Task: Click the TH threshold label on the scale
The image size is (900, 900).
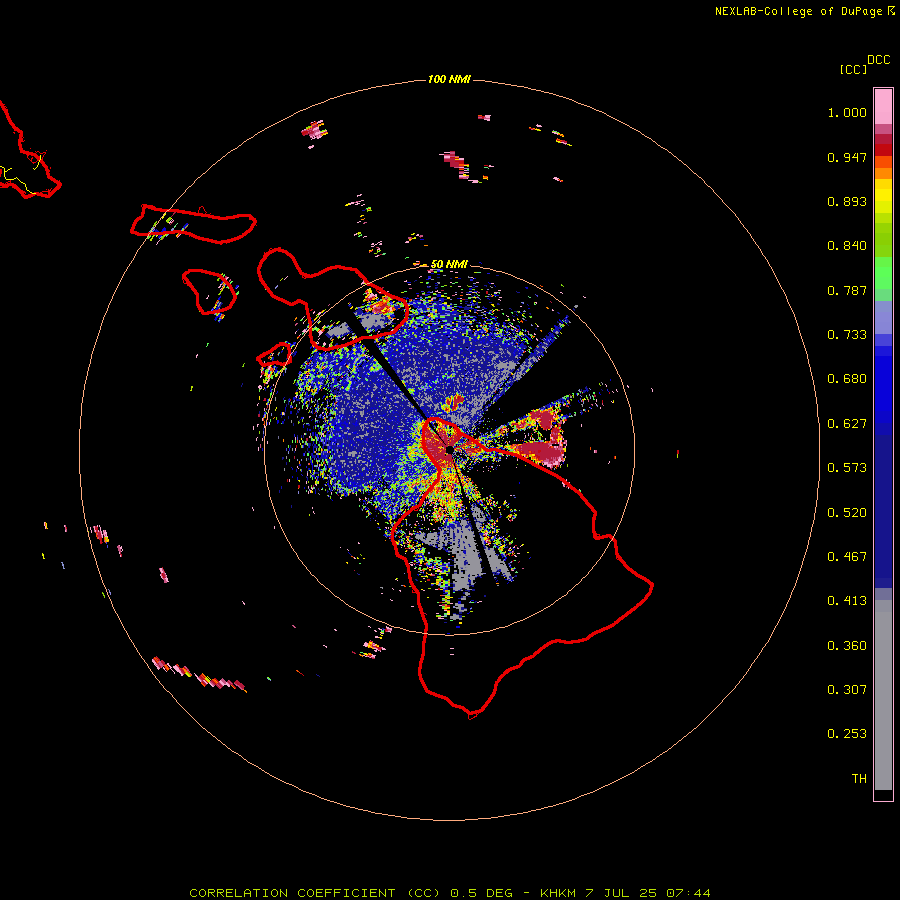Action: tap(859, 779)
